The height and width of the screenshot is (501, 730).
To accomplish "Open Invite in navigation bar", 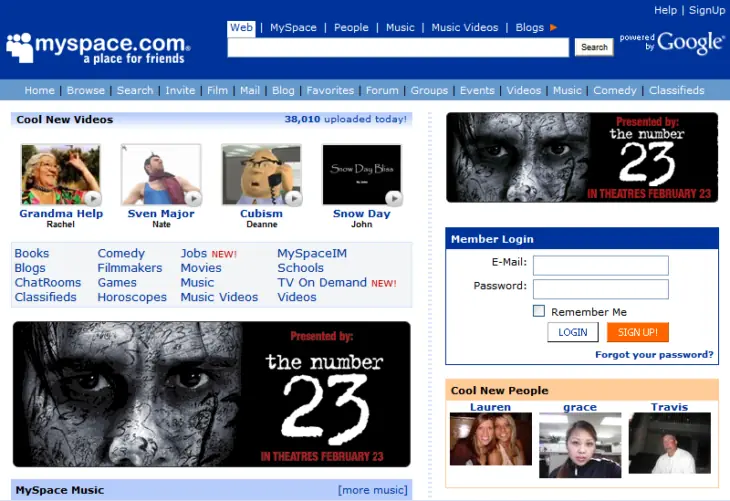I will [180, 90].
